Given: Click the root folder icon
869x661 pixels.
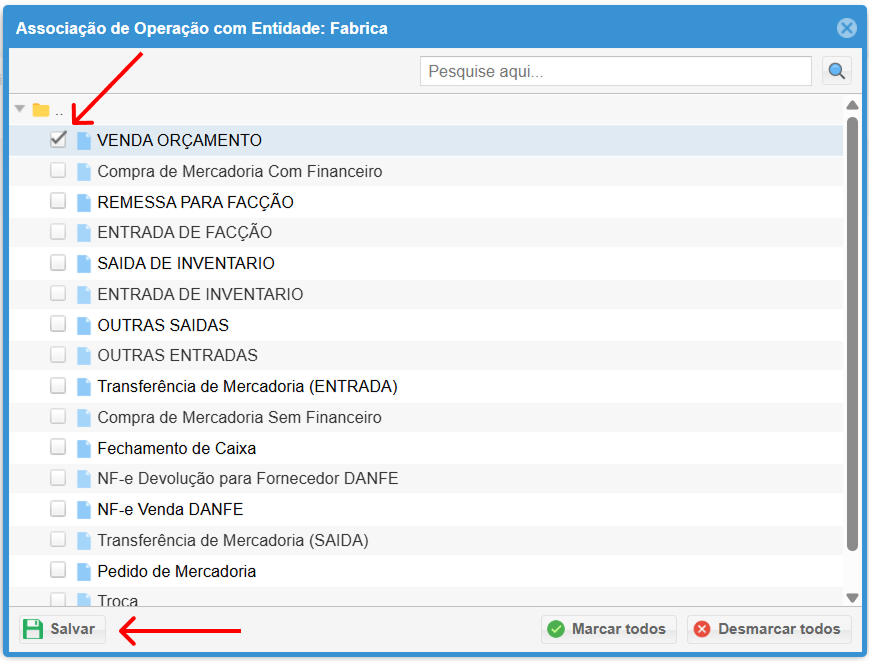Looking at the screenshot, I should (41, 110).
